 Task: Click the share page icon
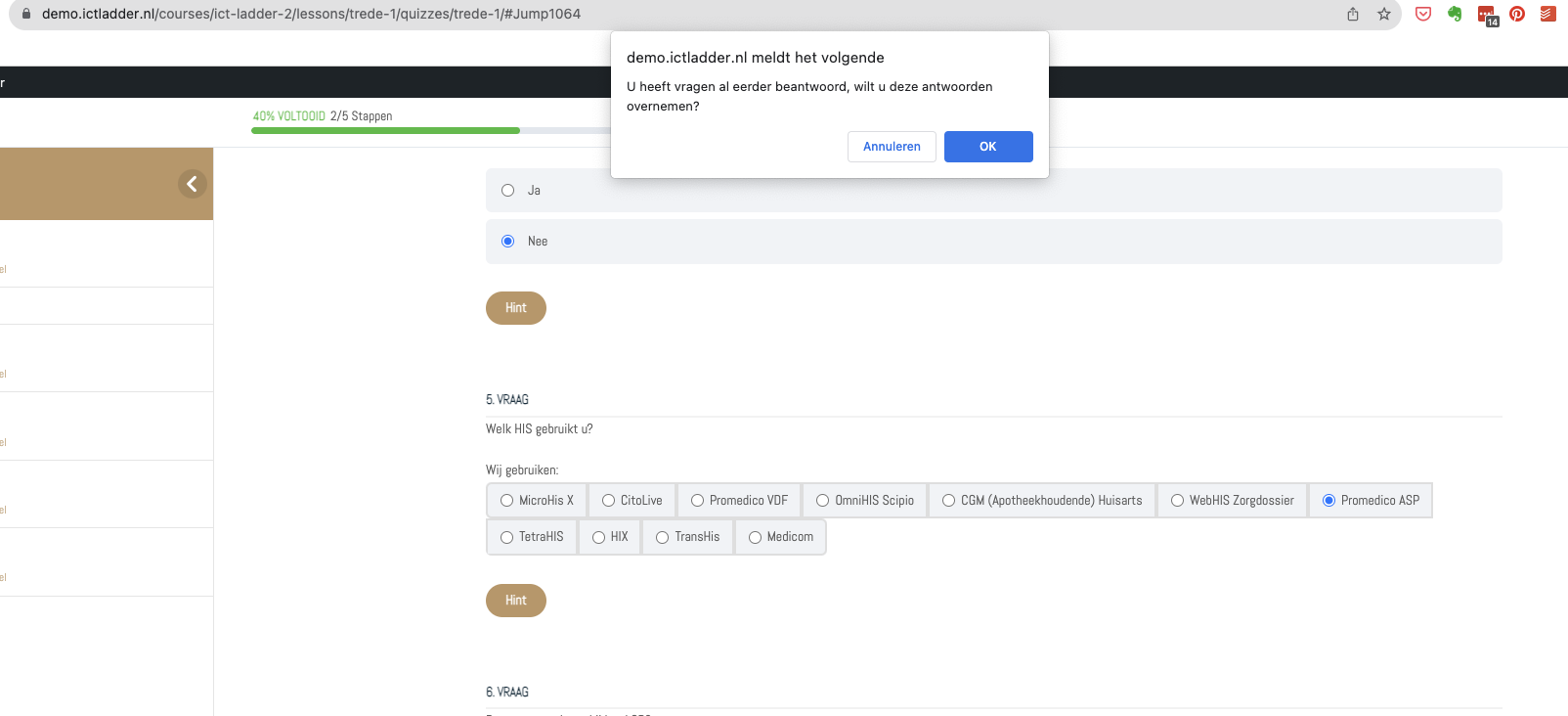click(1353, 14)
